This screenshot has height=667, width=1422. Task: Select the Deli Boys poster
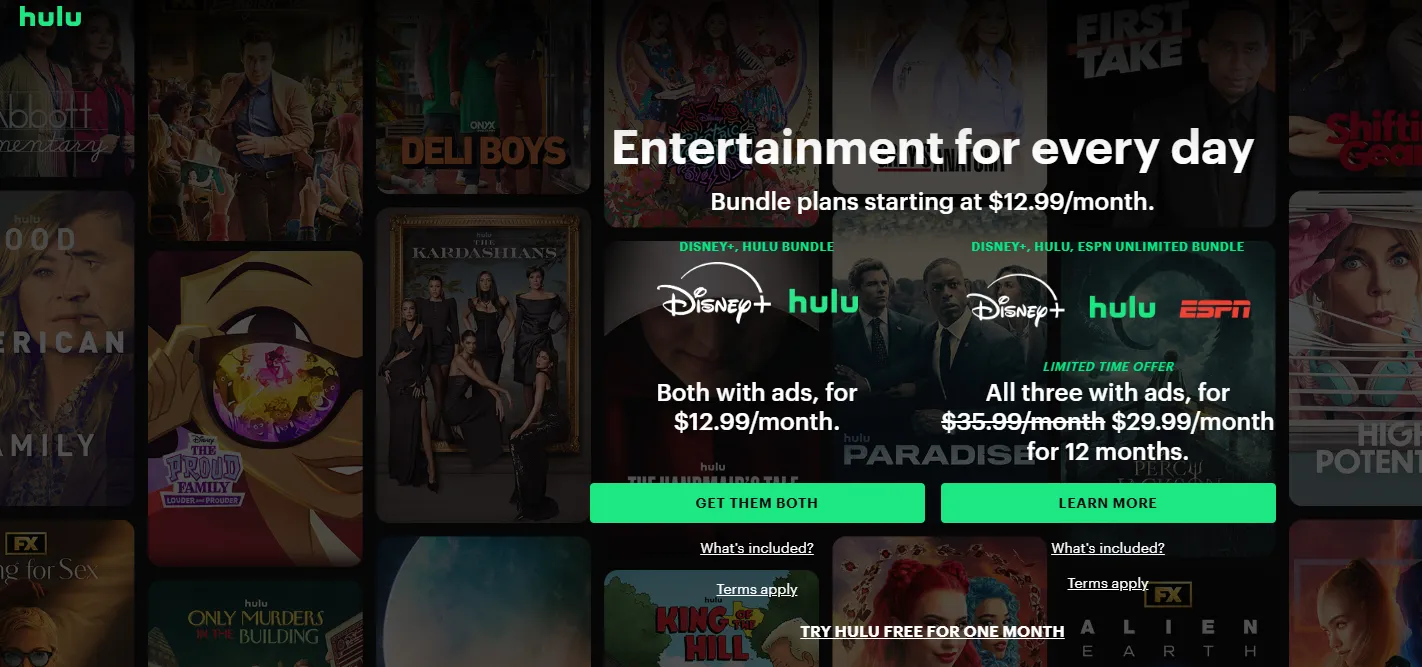(484, 98)
